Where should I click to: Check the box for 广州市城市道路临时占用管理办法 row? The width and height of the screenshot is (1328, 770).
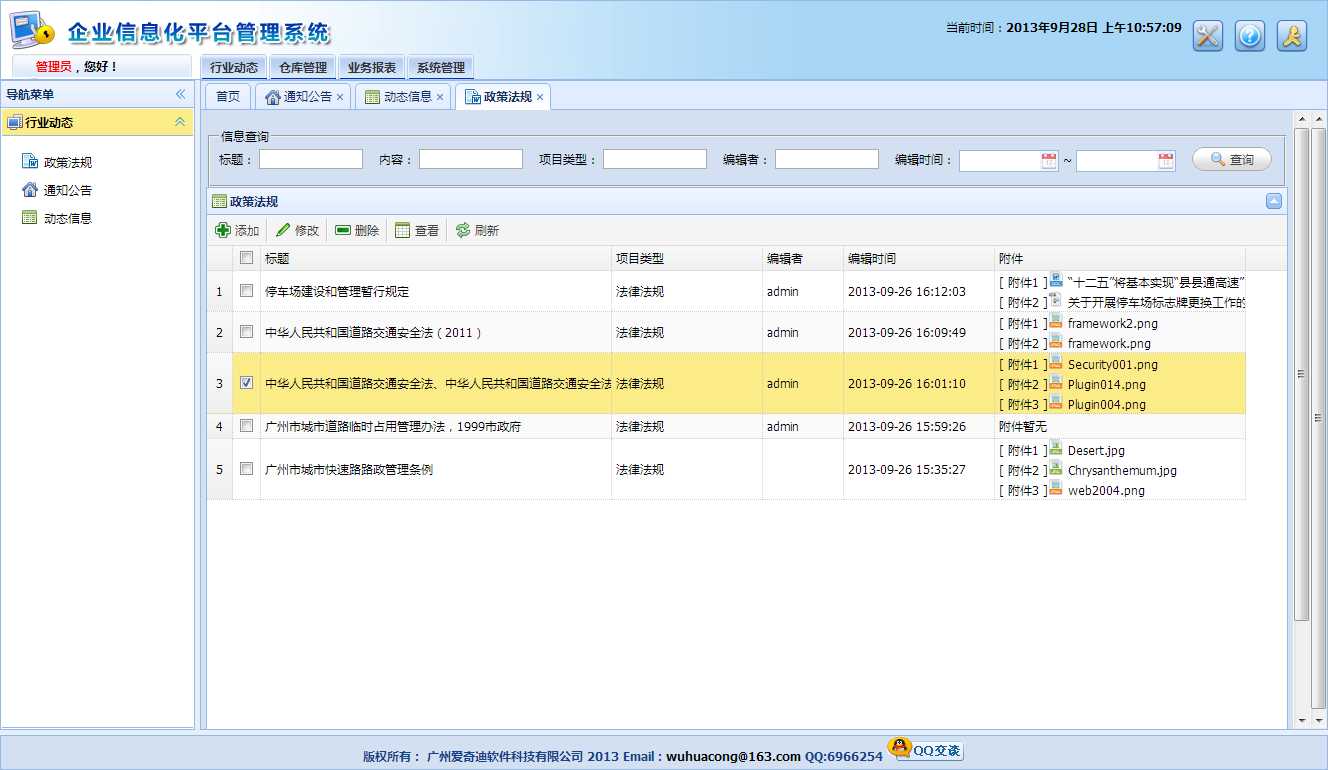coord(246,426)
